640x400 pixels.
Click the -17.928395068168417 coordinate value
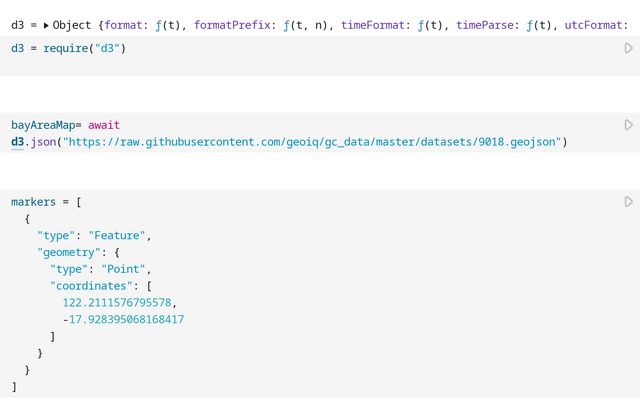[x=124, y=320]
